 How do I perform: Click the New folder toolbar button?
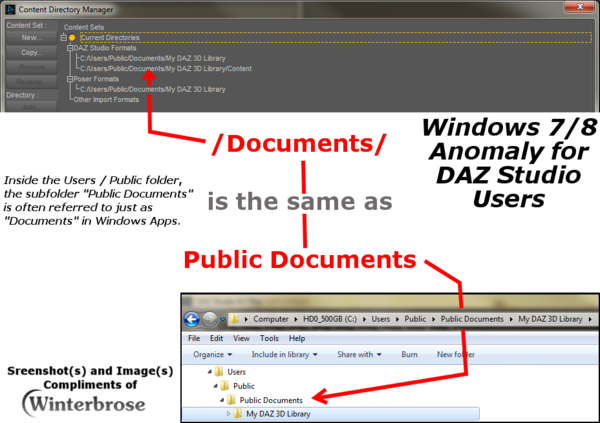456,355
